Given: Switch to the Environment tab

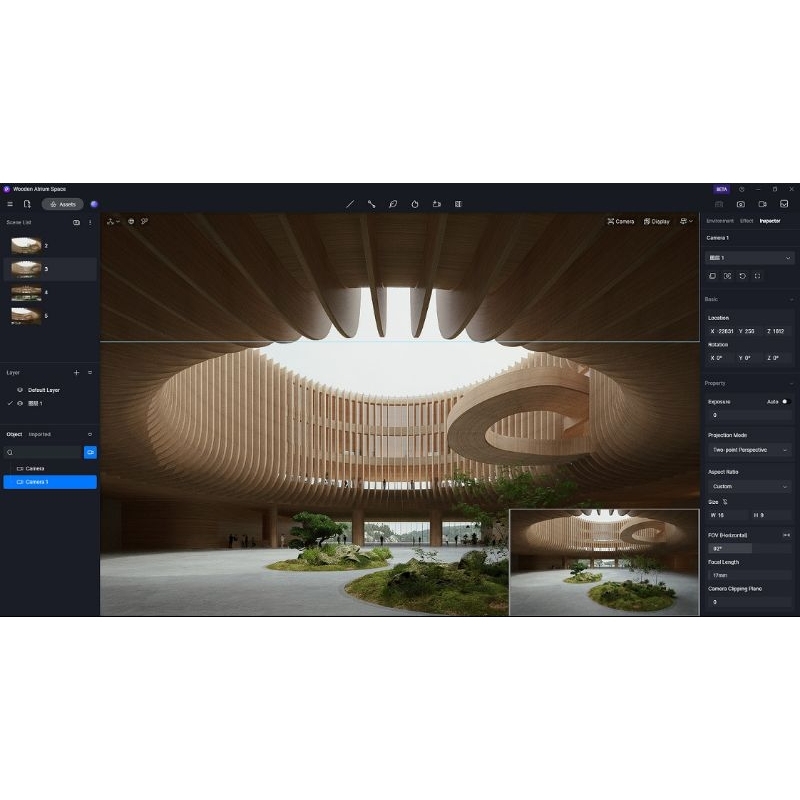Looking at the screenshot, I should pyautogui.click(x=719, y=221).
